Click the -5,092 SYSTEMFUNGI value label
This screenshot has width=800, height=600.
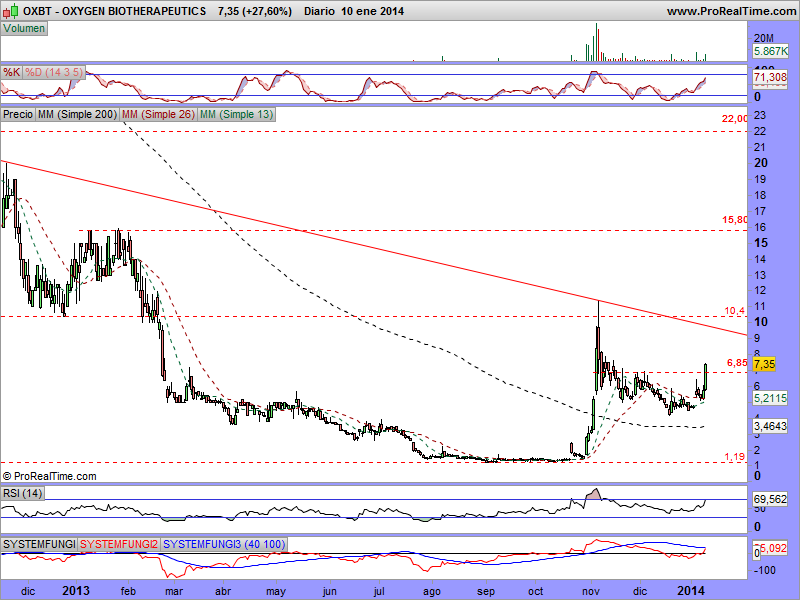point(771,548)
